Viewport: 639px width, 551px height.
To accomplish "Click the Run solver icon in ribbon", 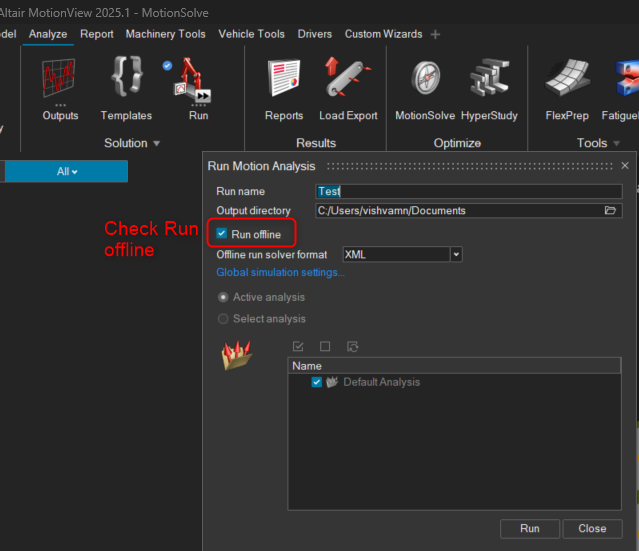I will (x=192, y=79).
